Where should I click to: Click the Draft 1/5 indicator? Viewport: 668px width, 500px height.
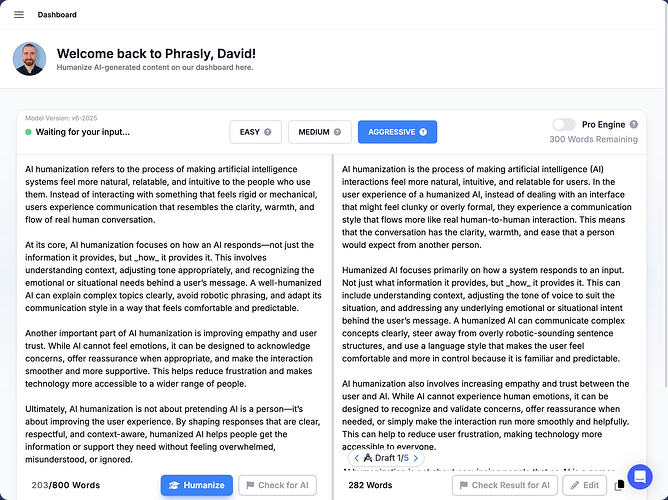point(386,458)
